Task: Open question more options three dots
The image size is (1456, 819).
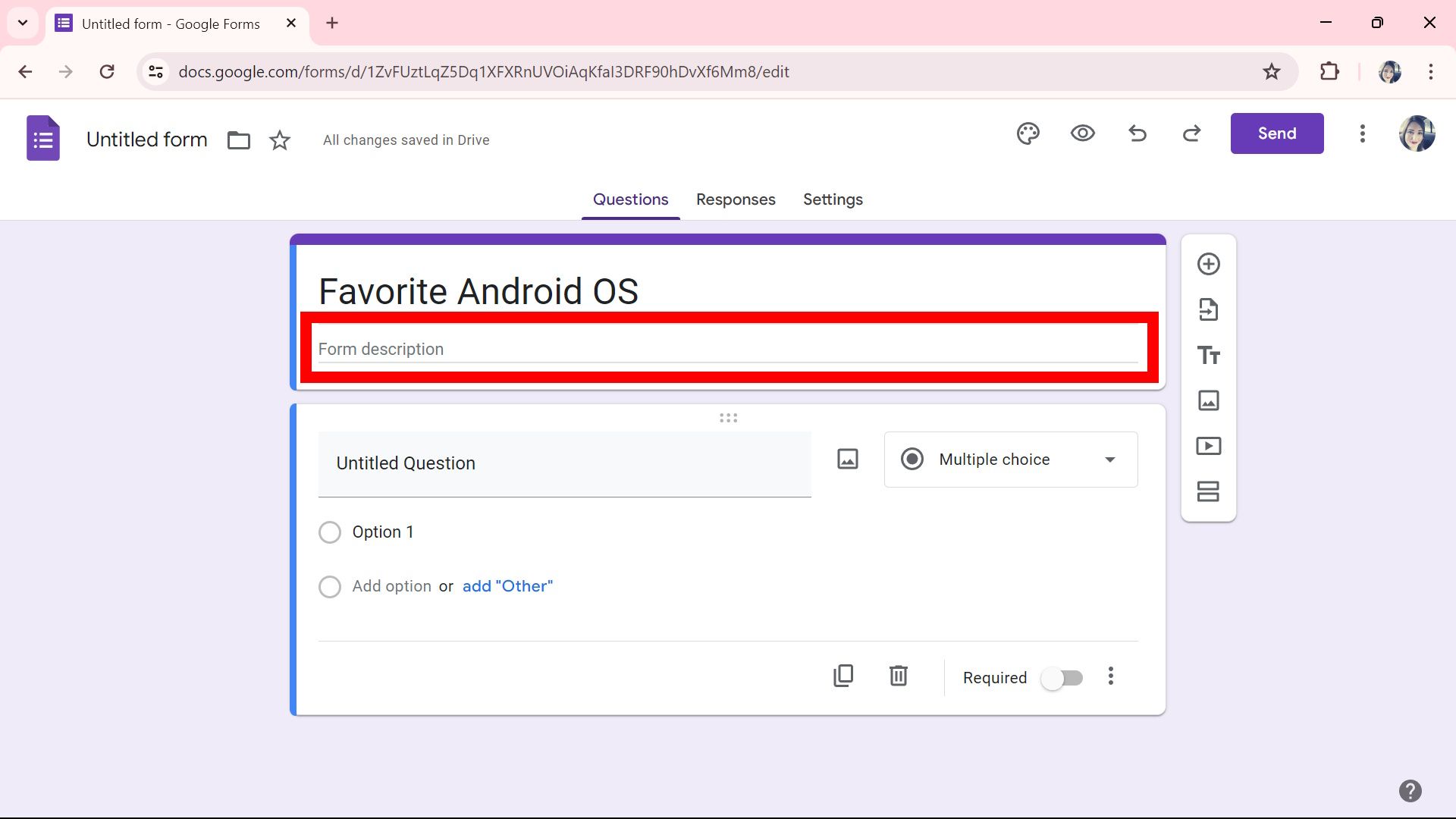Action: point(1110,676)
